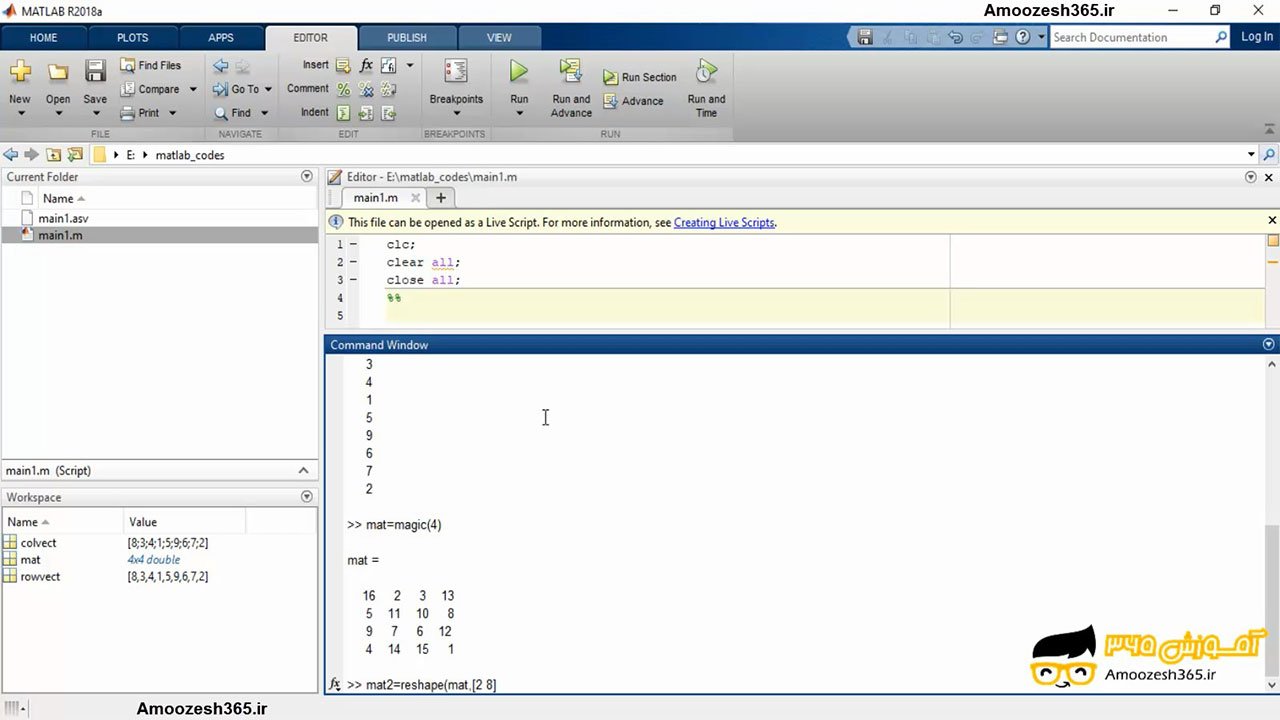Click the New file plus icon
Image resolution: width=1280 pixels, height=720 pixels.
coord(20,72)
